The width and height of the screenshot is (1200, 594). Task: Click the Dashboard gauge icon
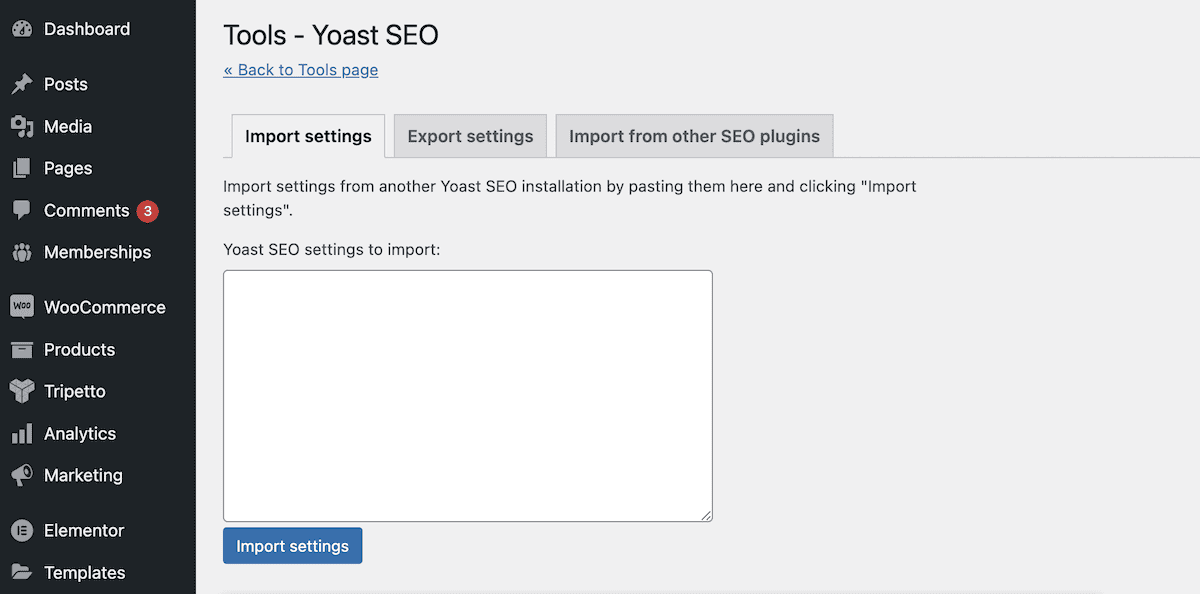pyautogui.click(x=22, y=29)
